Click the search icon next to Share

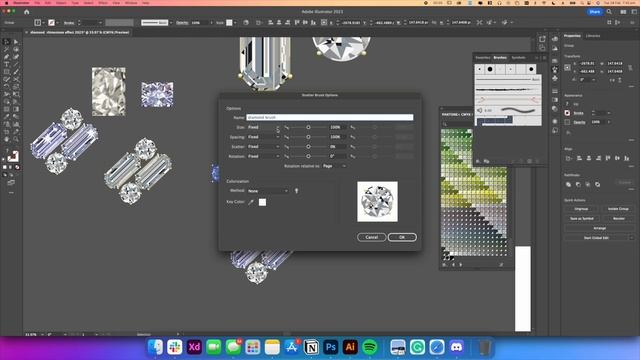[609, 12]
